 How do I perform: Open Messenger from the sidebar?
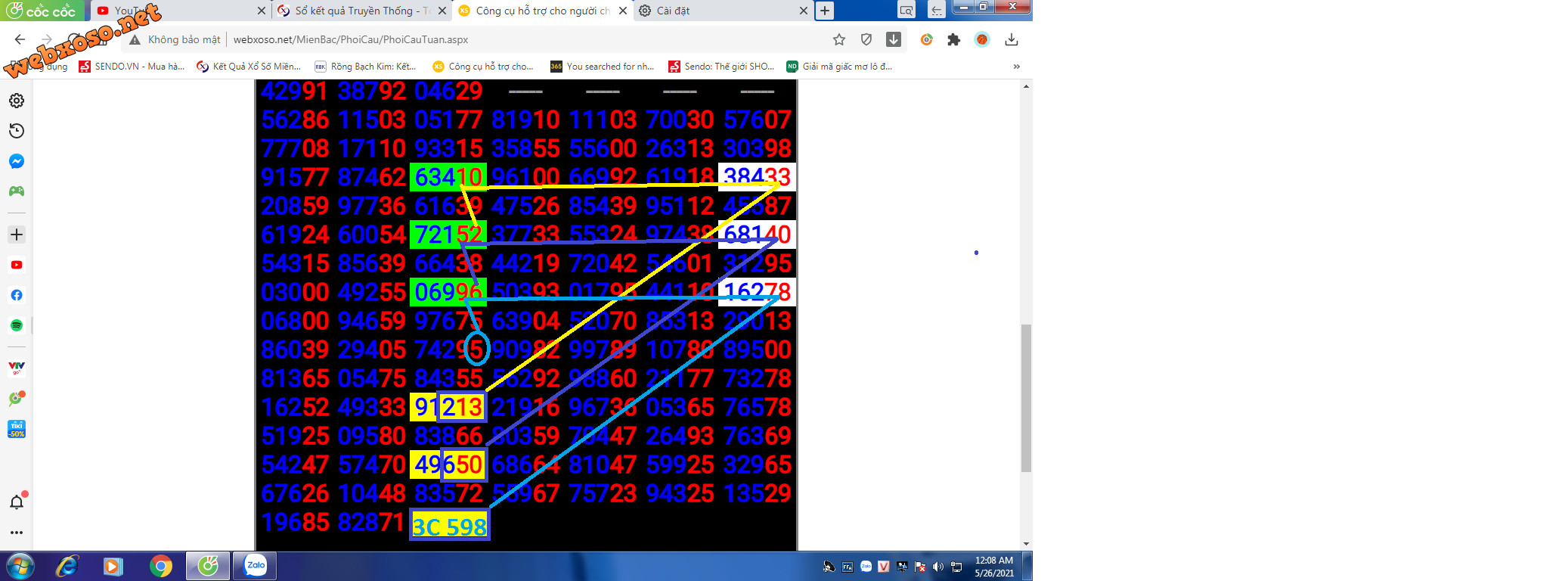[x=17, y=161]
